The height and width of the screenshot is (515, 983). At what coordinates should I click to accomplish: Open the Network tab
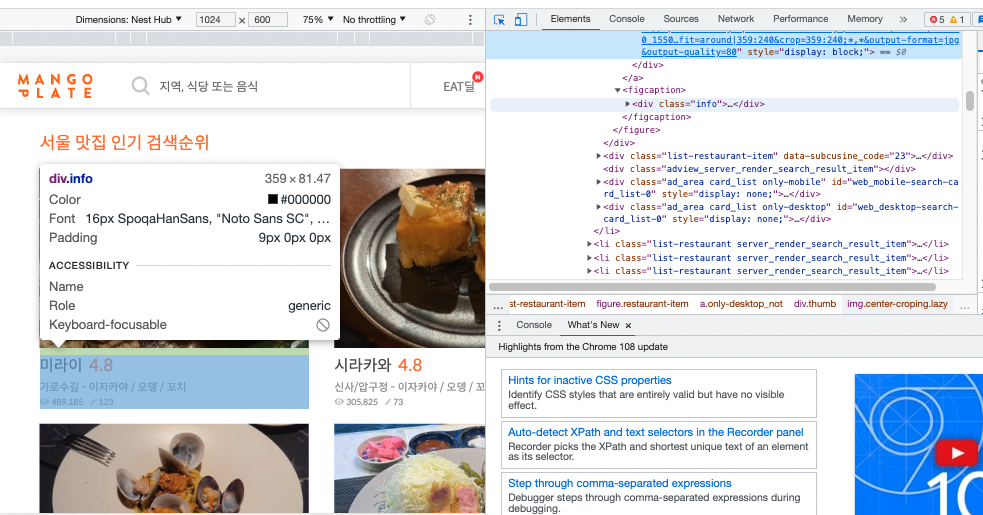coord(736,19)
